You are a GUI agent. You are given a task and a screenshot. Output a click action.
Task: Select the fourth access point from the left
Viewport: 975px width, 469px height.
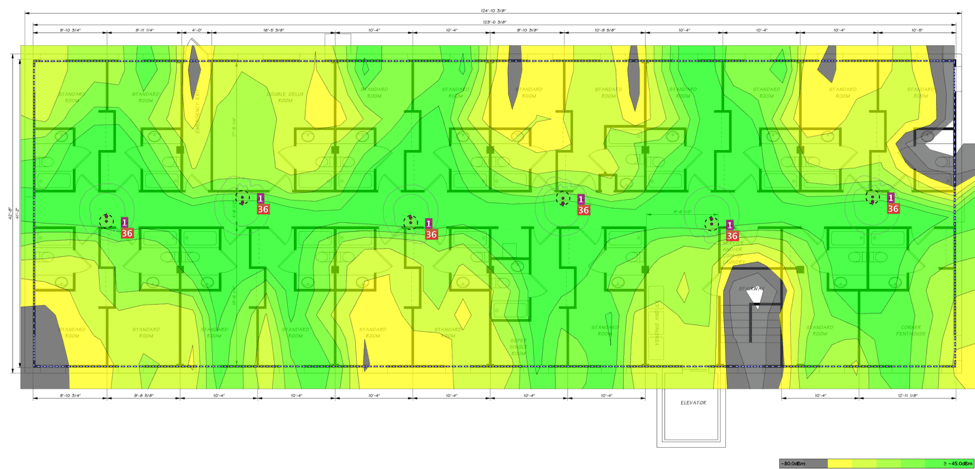[563, 199]
